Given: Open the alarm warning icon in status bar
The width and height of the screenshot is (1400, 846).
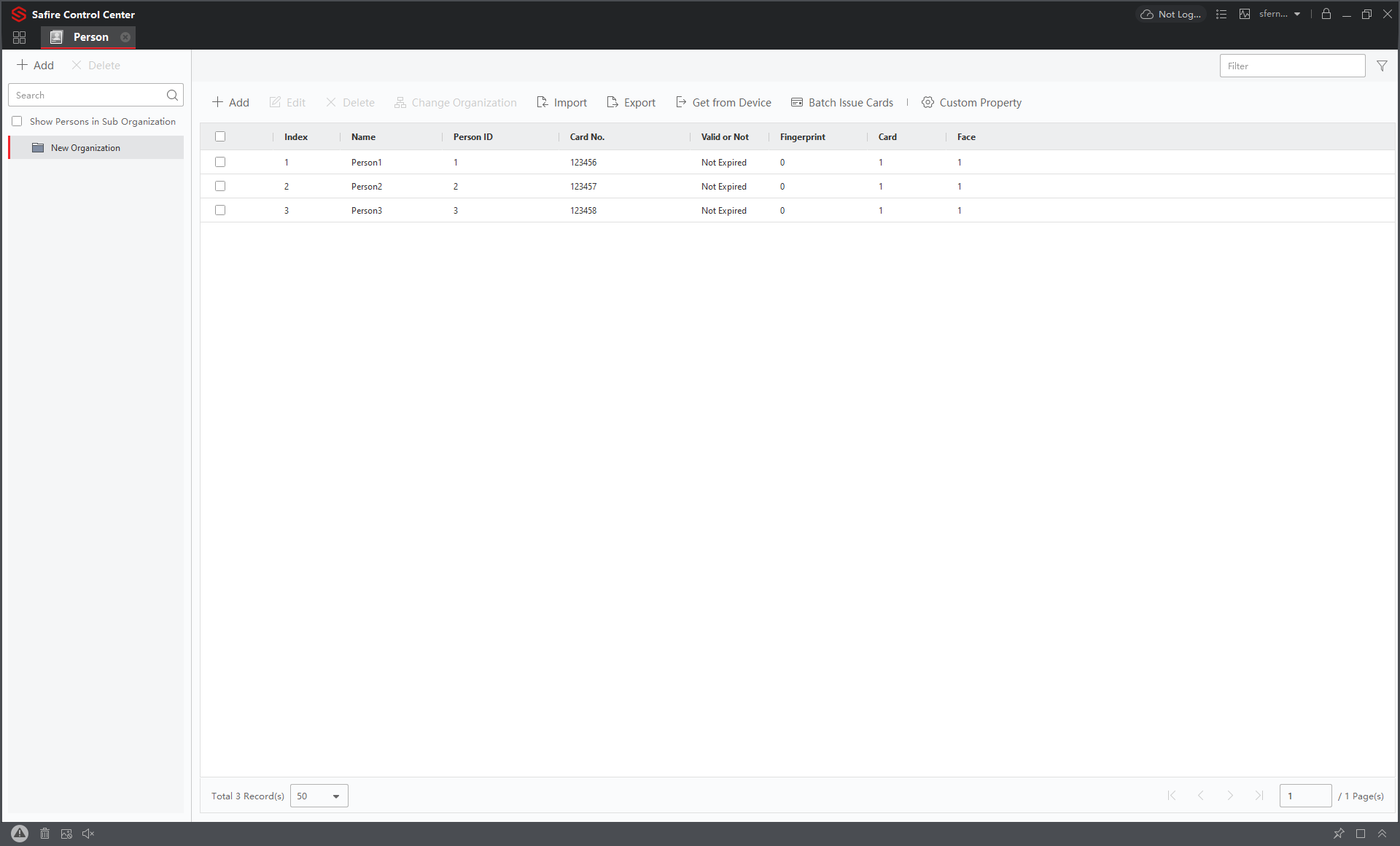Looking at the screenshot, I should [20, 834].
